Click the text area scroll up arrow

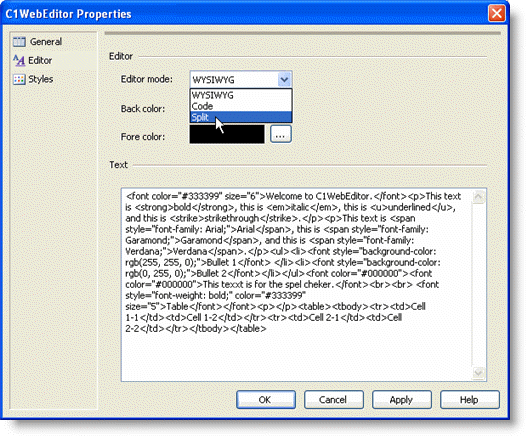pyautogui.click(x=478, y=197)
